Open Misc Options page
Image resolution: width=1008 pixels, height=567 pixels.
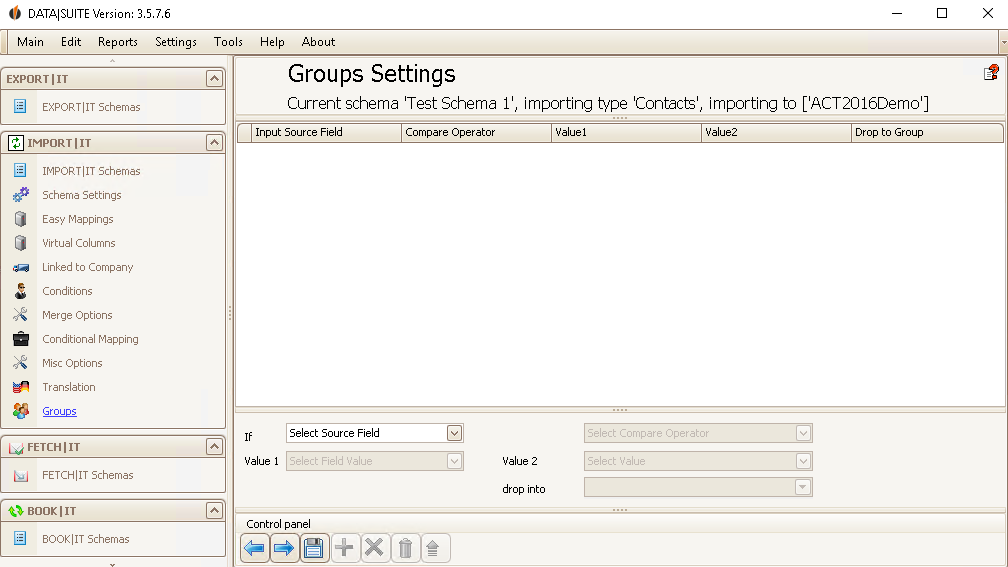click(x=72, y=363)
